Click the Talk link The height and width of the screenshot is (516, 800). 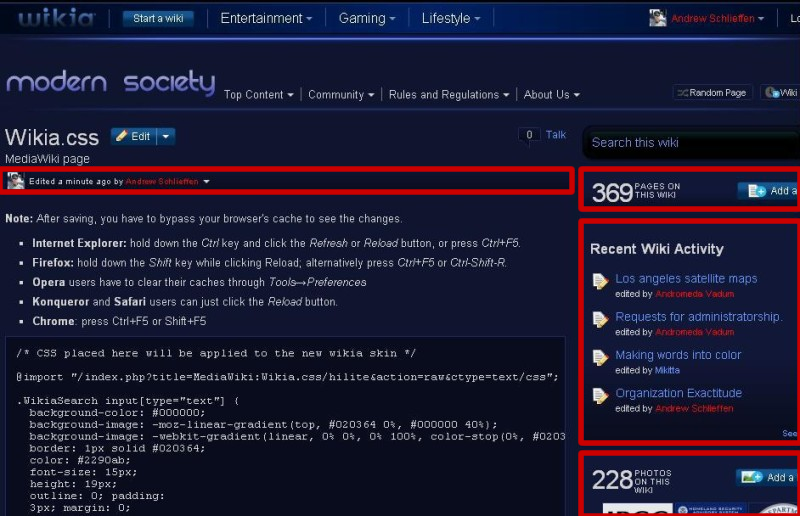click(556, 135)
